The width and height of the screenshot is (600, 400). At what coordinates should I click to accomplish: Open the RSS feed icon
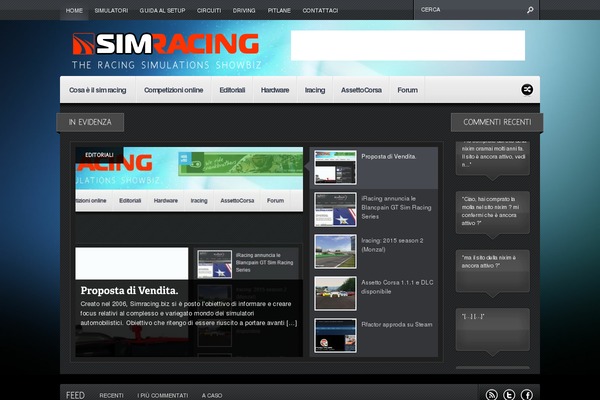pyautogui.click(x=492, y=395)
